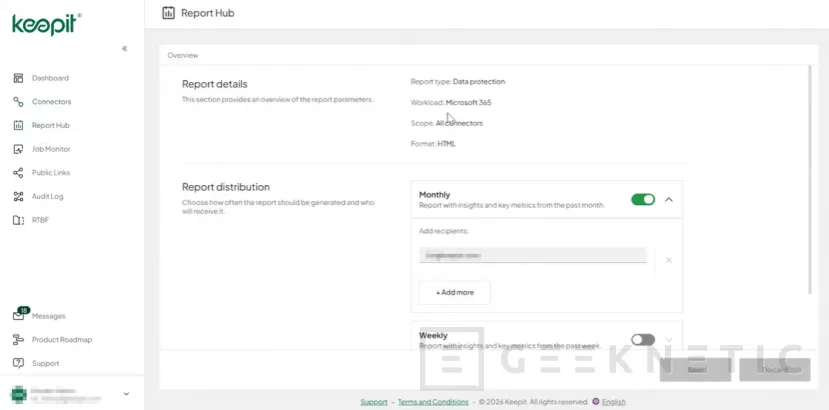829x410 pixels.
Task: Open Public Links in the sidebar
Action: pyautogui.click(x=51, y=173)
